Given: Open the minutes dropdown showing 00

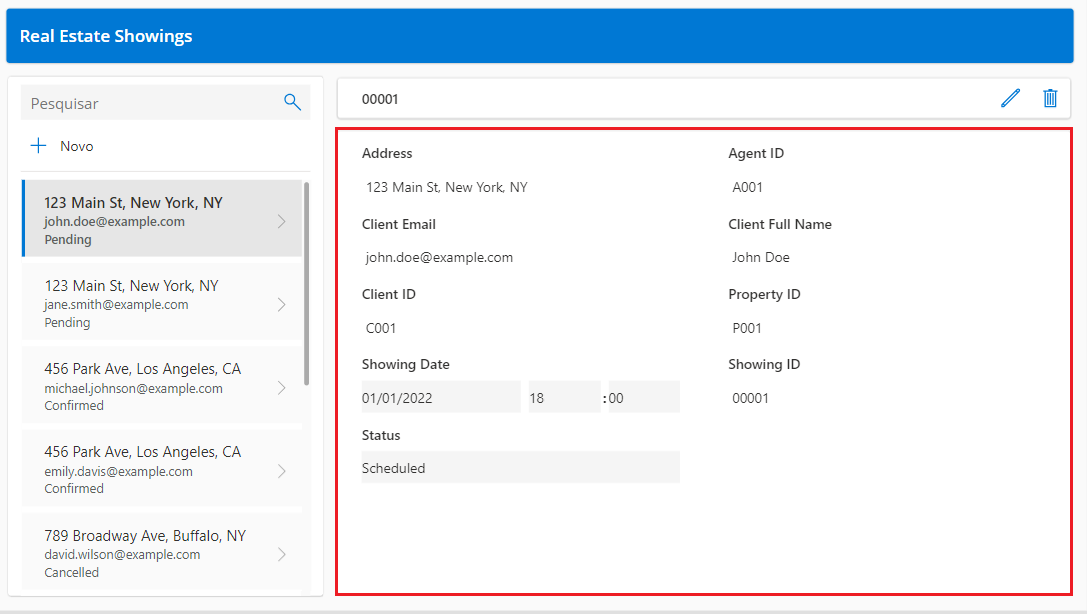Looking at the screenshot, I should (x=644, y=397).
